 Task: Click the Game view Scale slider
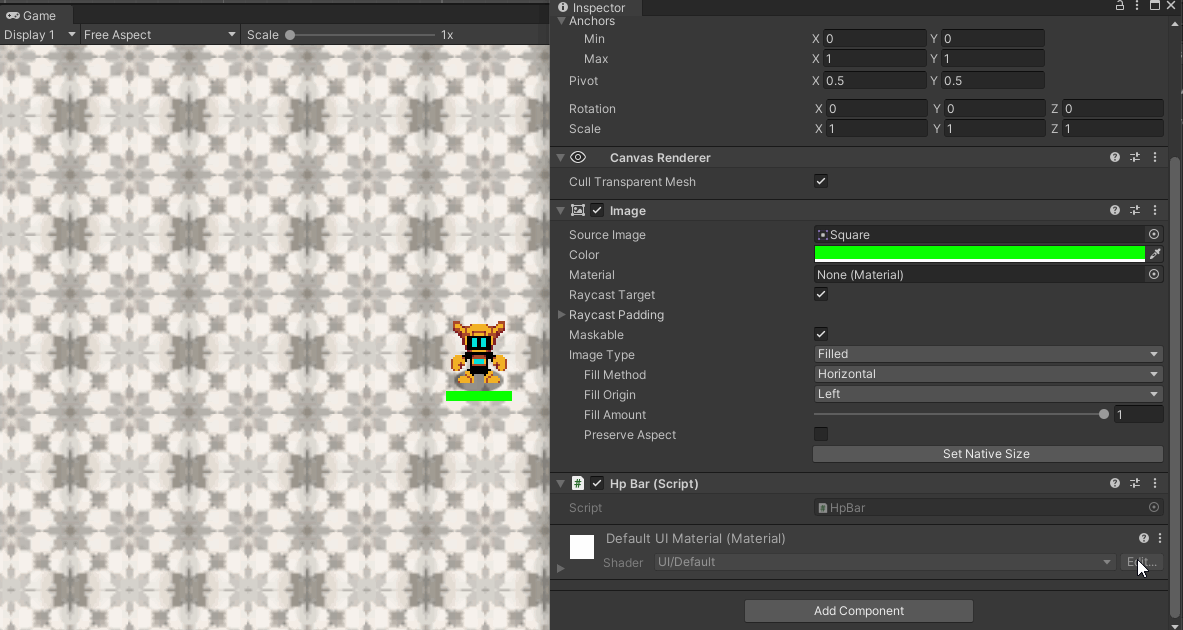point(361,35)
